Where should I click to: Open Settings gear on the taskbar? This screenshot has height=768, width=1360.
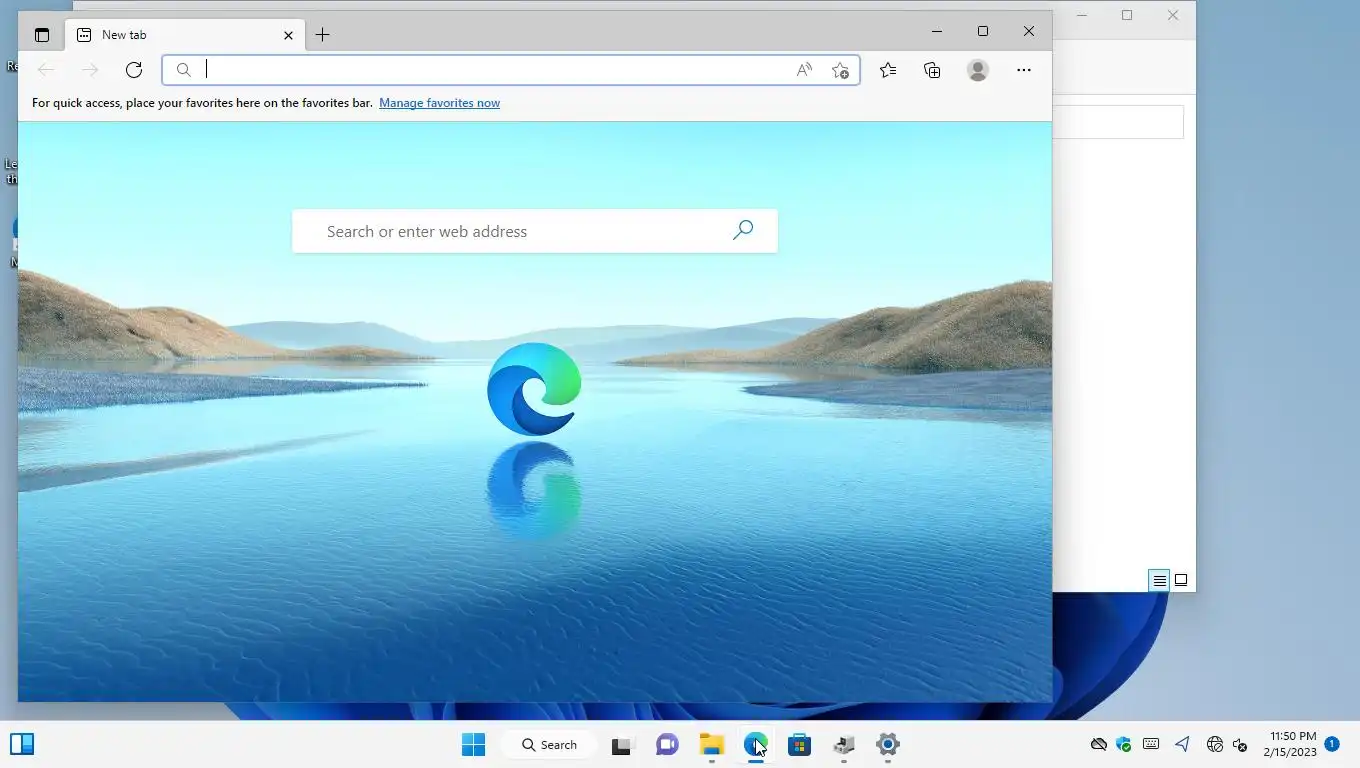888,744
